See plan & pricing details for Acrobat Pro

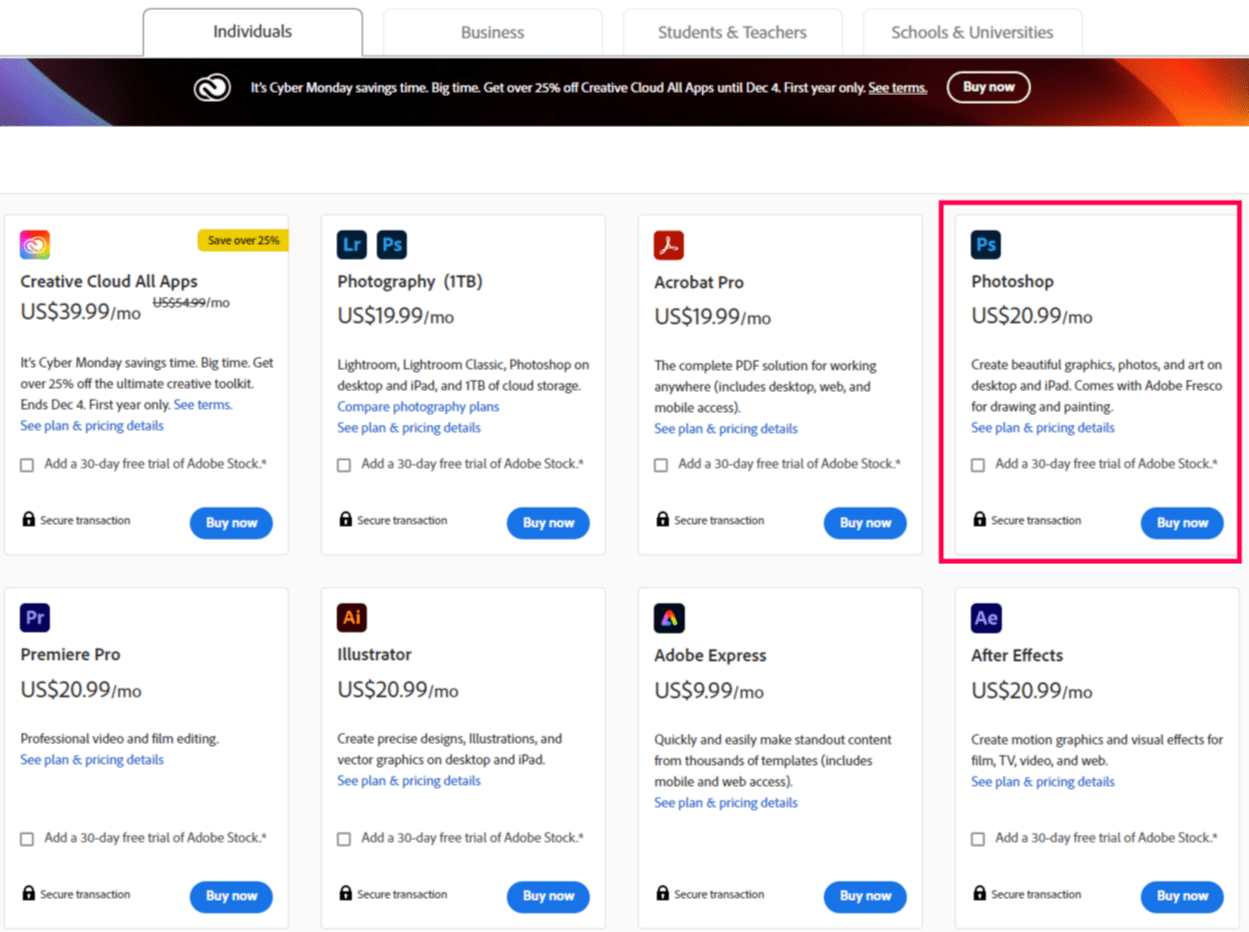[726, 429]
